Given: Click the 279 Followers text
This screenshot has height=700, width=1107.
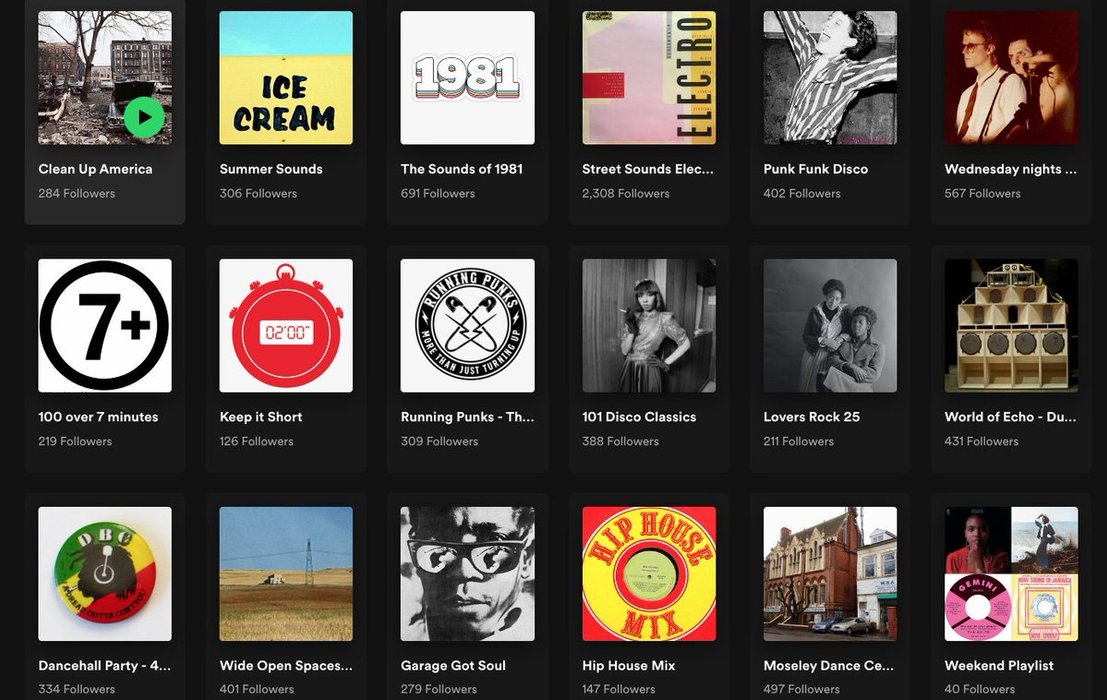Looking at the screenshot, I should (x=438, y=689).
